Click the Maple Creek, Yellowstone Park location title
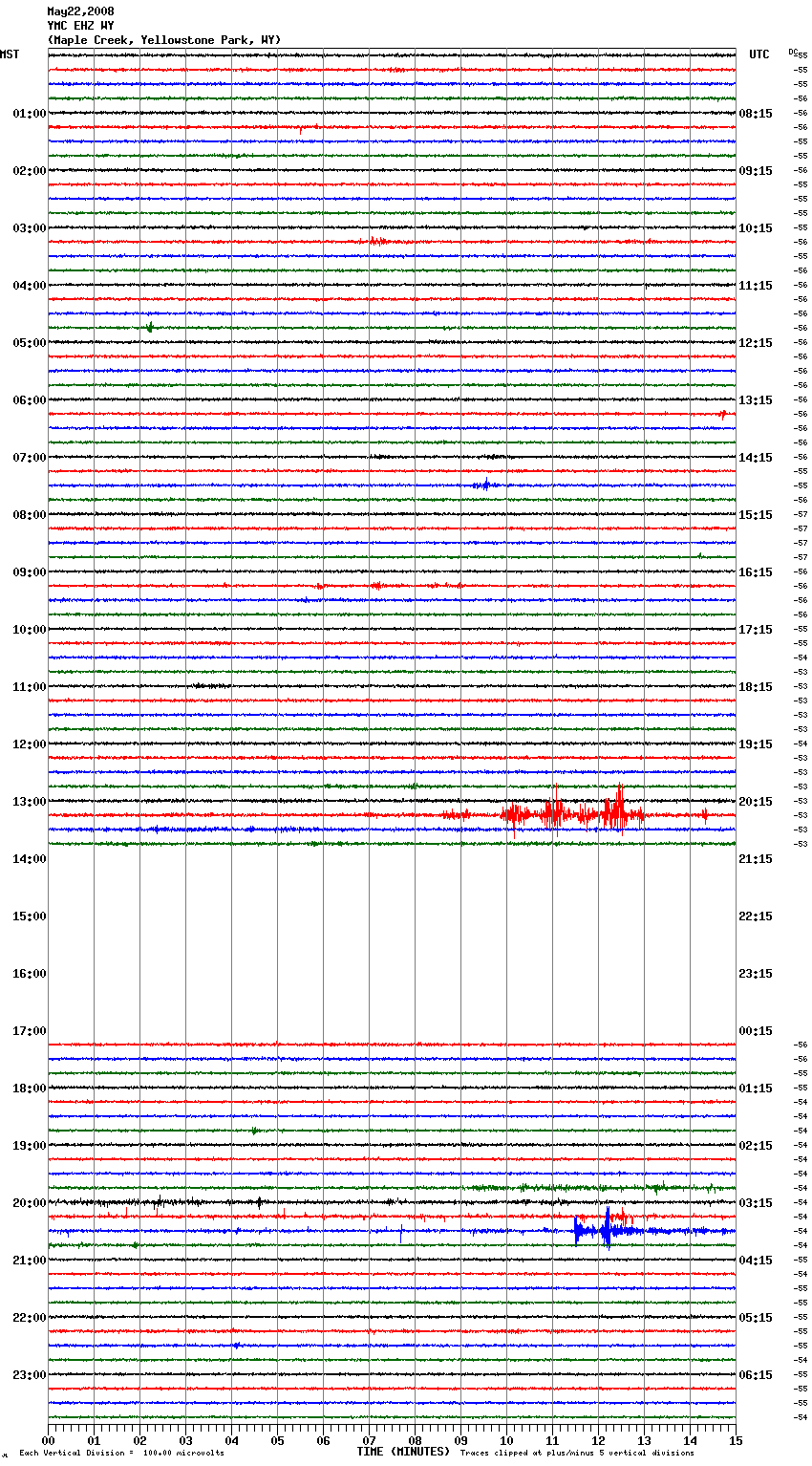 pos(164,40)
